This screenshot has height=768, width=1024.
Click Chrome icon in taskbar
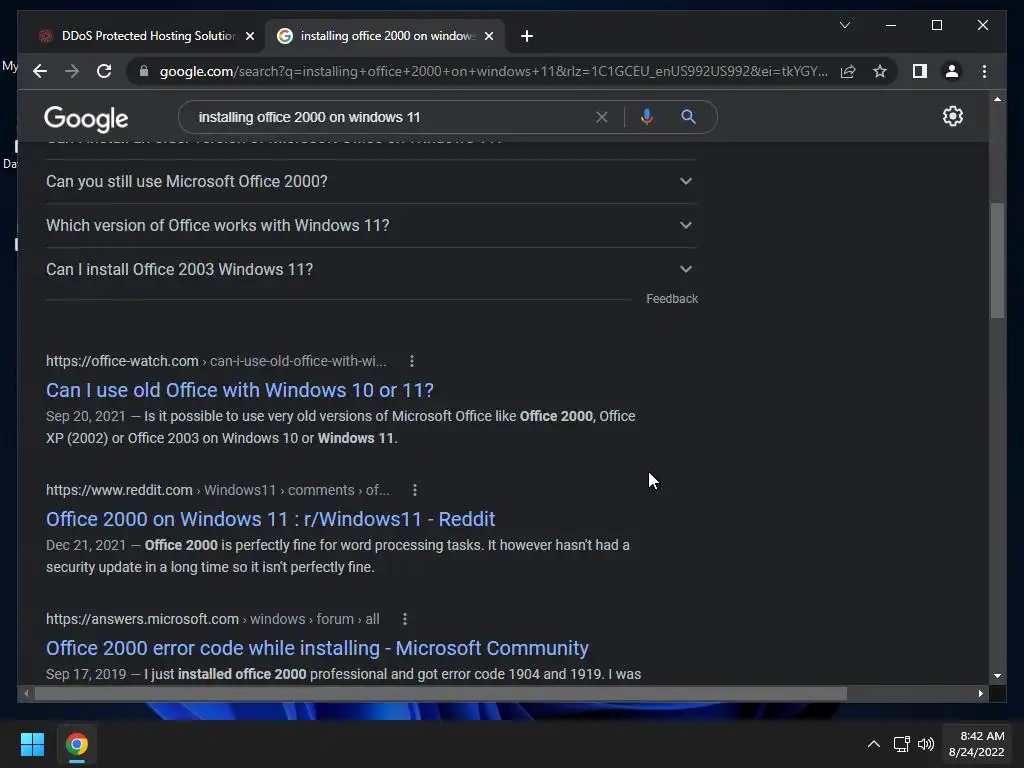click(76, 744)
